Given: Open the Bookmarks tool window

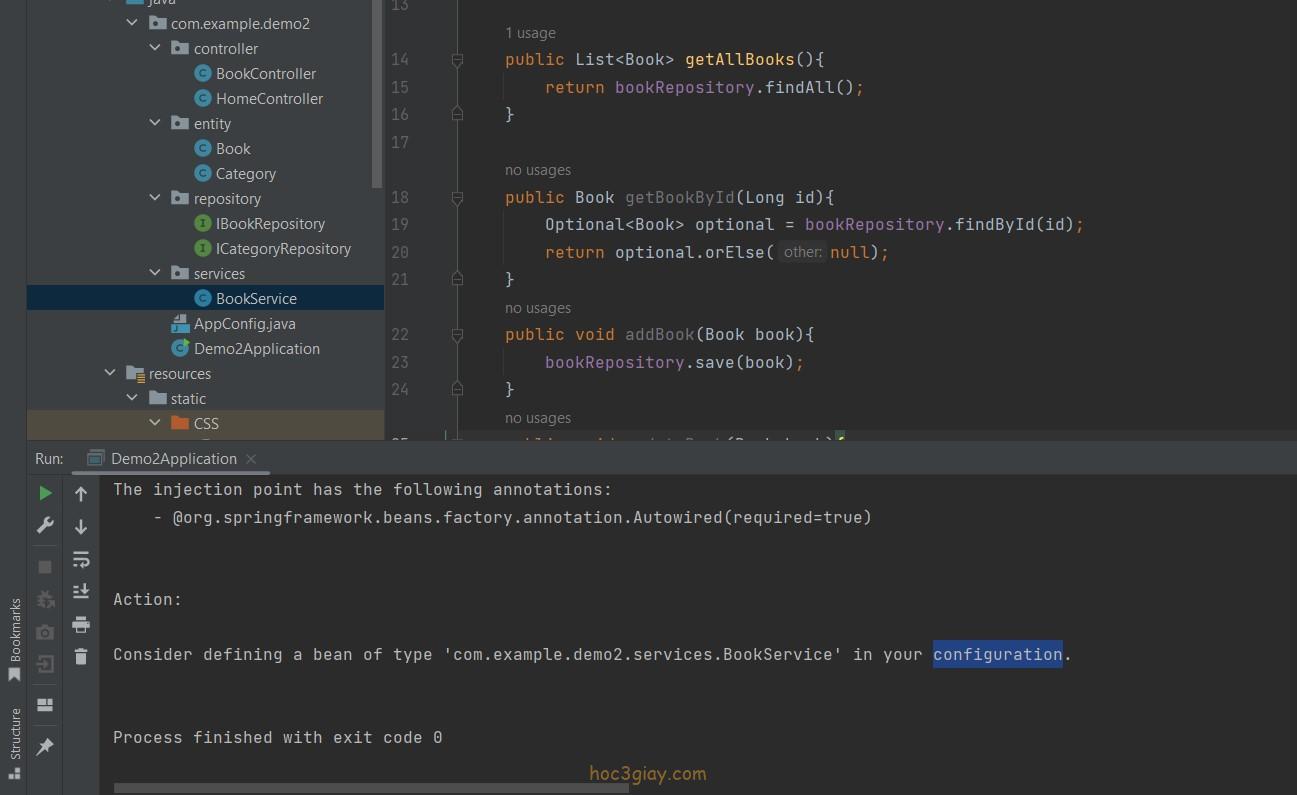Looking at the screenshot, I should 14,638.
